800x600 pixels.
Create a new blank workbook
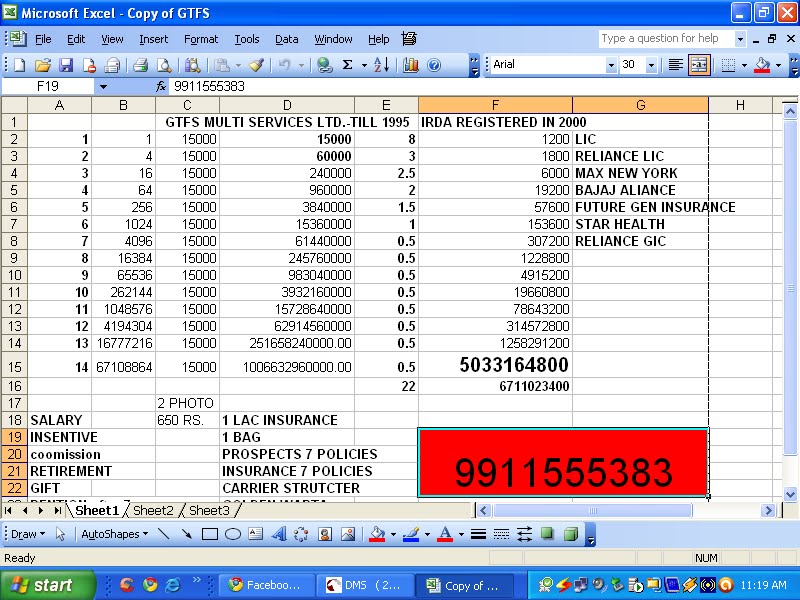[19, 65]
